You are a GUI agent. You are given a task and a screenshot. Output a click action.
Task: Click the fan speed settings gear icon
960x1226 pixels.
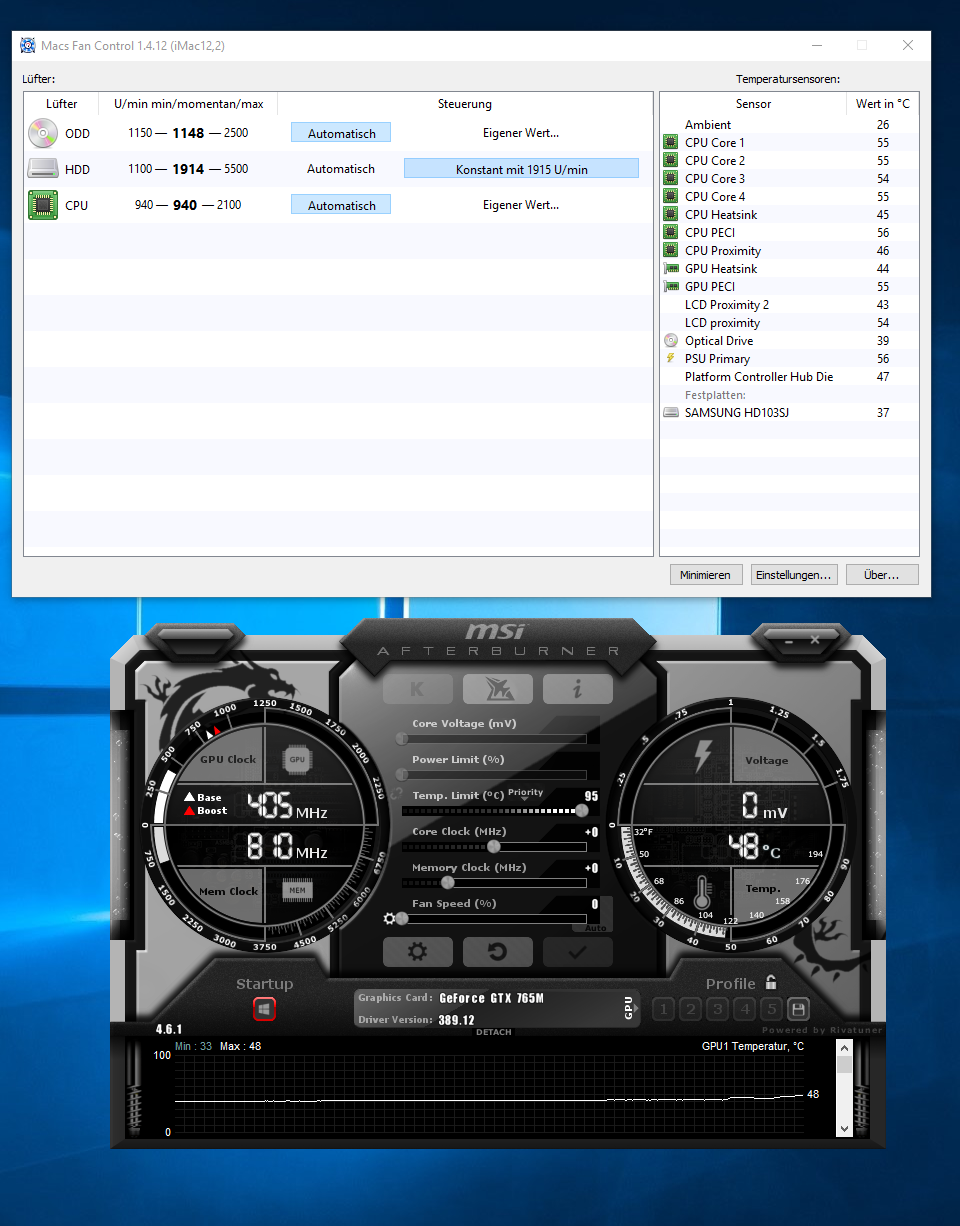390,918
